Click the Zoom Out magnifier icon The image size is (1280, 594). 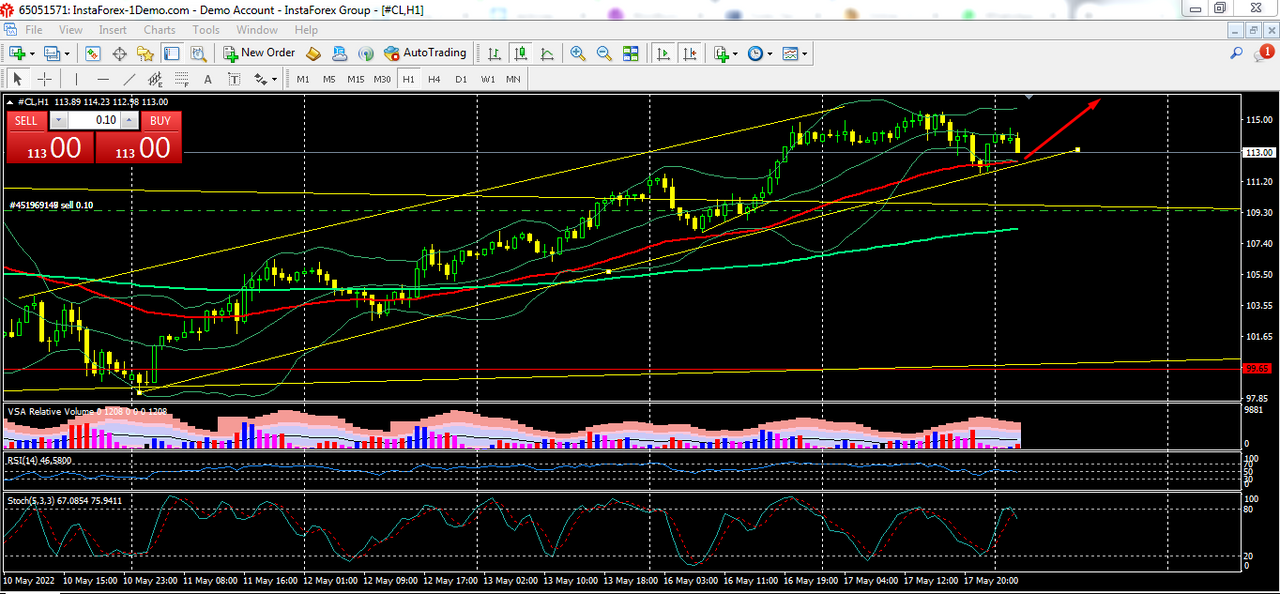point(604,53)
